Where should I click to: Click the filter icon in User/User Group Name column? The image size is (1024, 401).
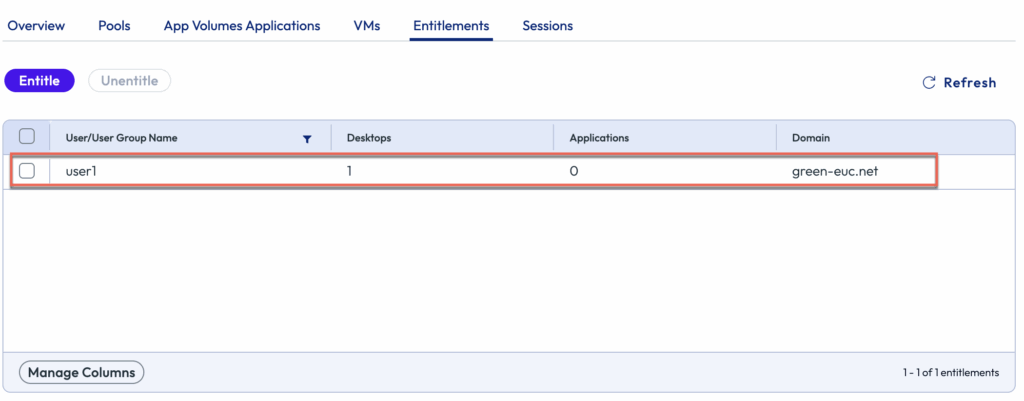point(307,139)
